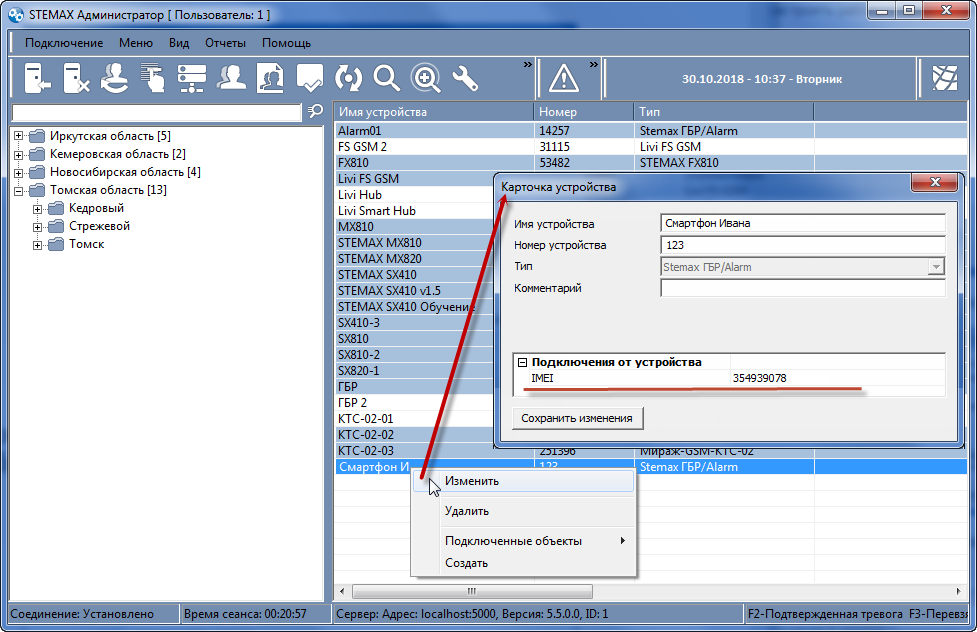Open the wrench settings tool
977x632 pixels.
pos(465,79)
